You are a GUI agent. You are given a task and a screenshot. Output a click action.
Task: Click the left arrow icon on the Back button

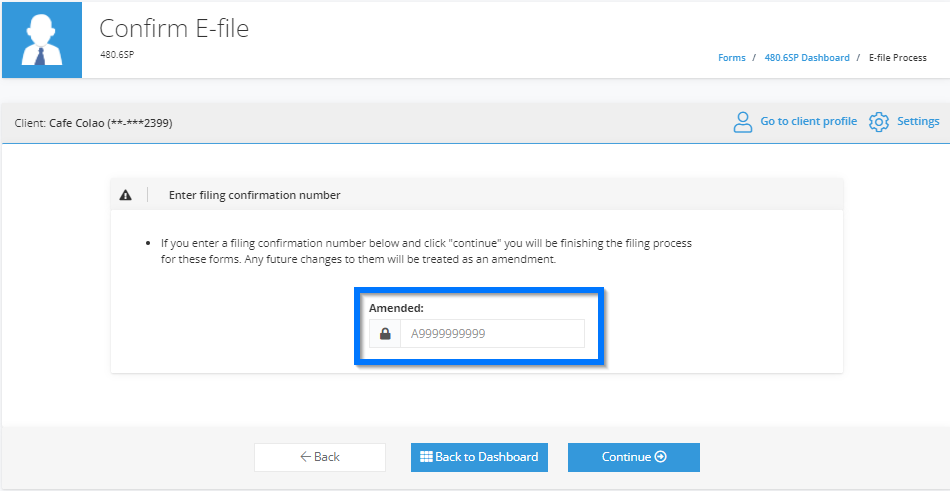306,457
